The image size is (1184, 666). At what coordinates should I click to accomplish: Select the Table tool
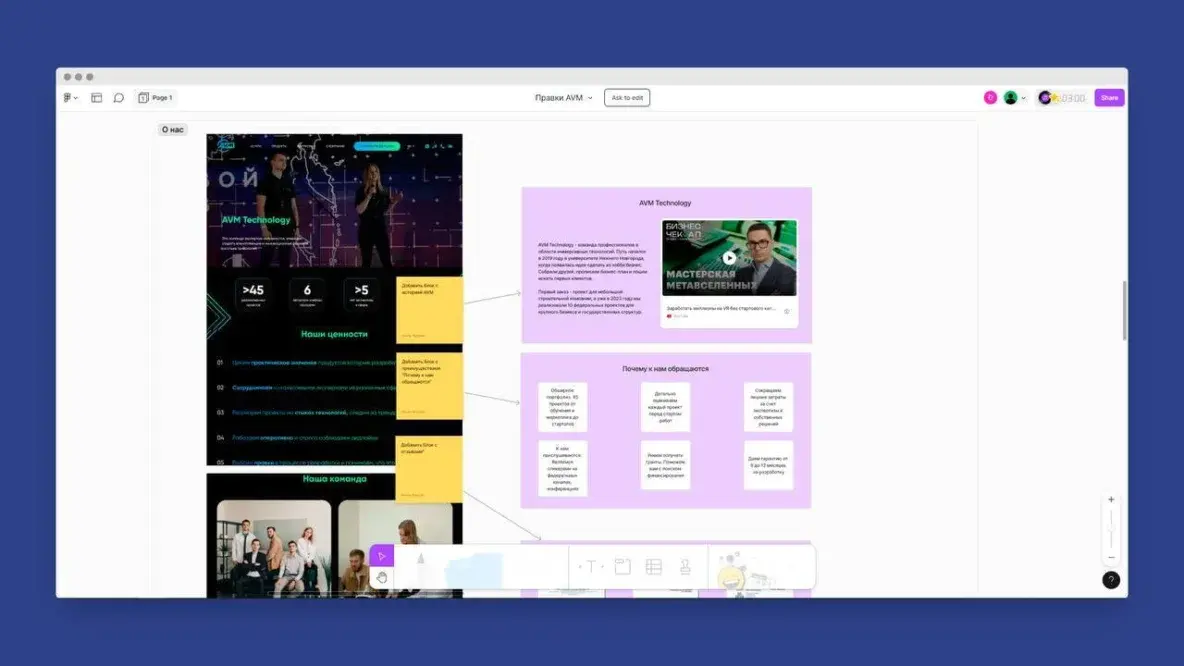tap(654, 567)
